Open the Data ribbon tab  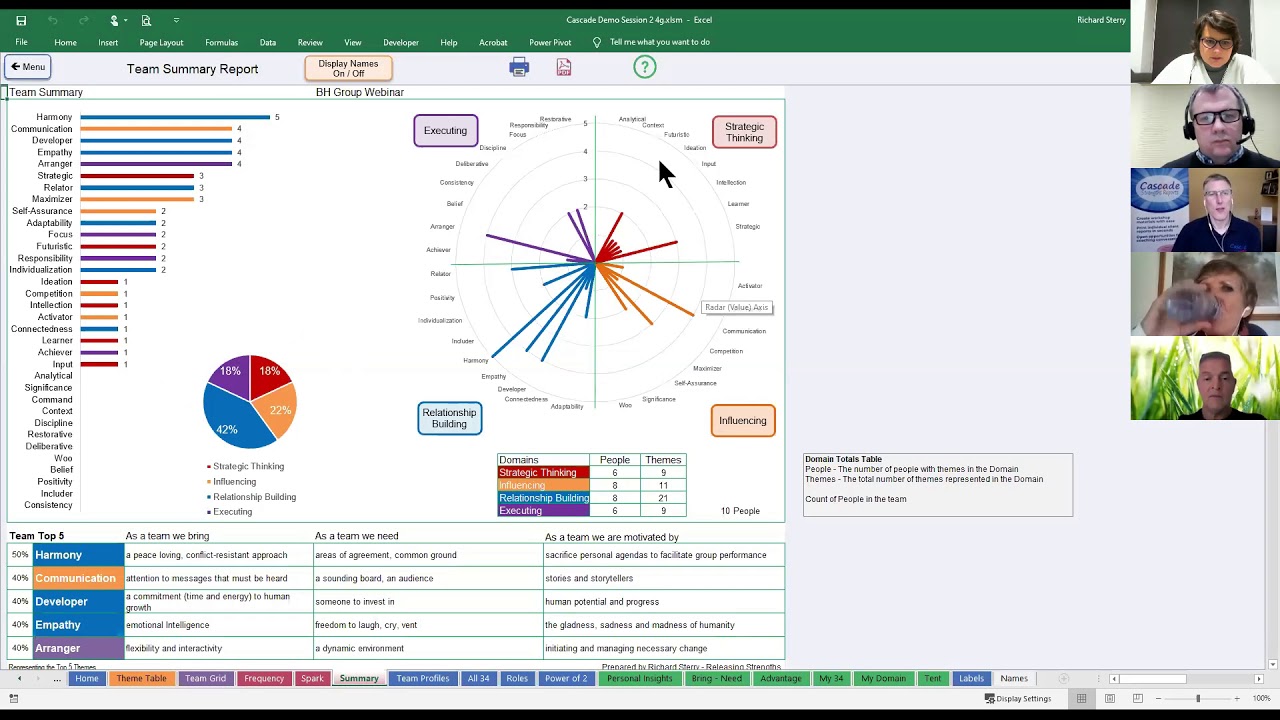pos(268,42)
